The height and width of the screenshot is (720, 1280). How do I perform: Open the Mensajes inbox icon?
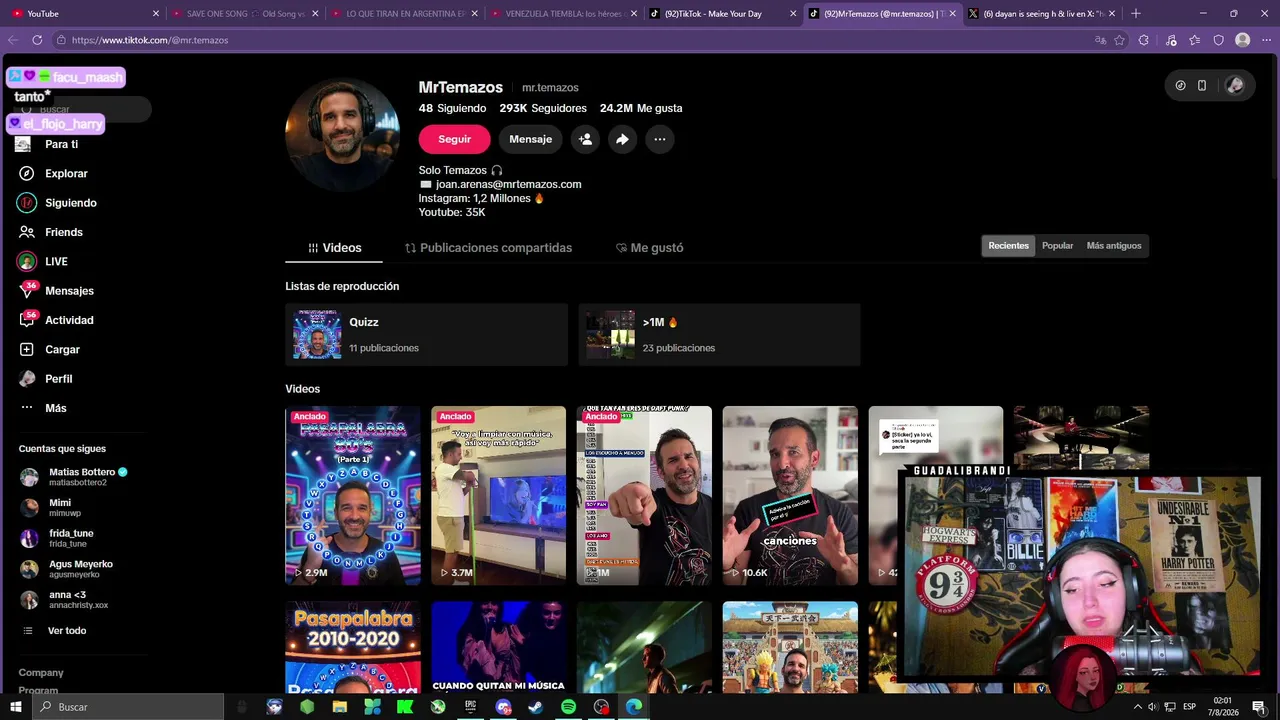pos(27,291)
